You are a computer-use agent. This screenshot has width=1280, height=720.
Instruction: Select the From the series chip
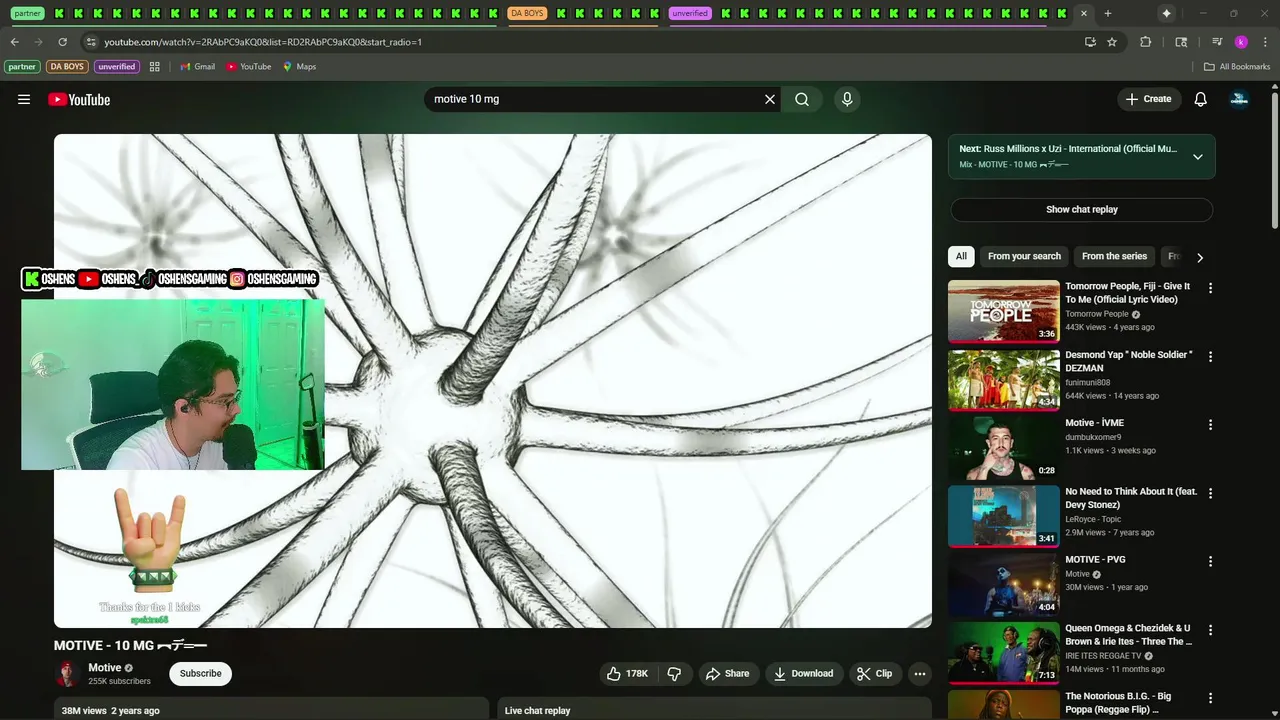tap(1114, 257)
